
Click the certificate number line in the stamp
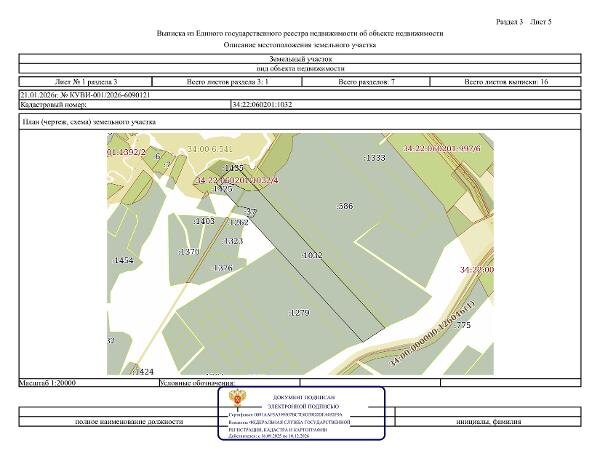pos(285,415)
